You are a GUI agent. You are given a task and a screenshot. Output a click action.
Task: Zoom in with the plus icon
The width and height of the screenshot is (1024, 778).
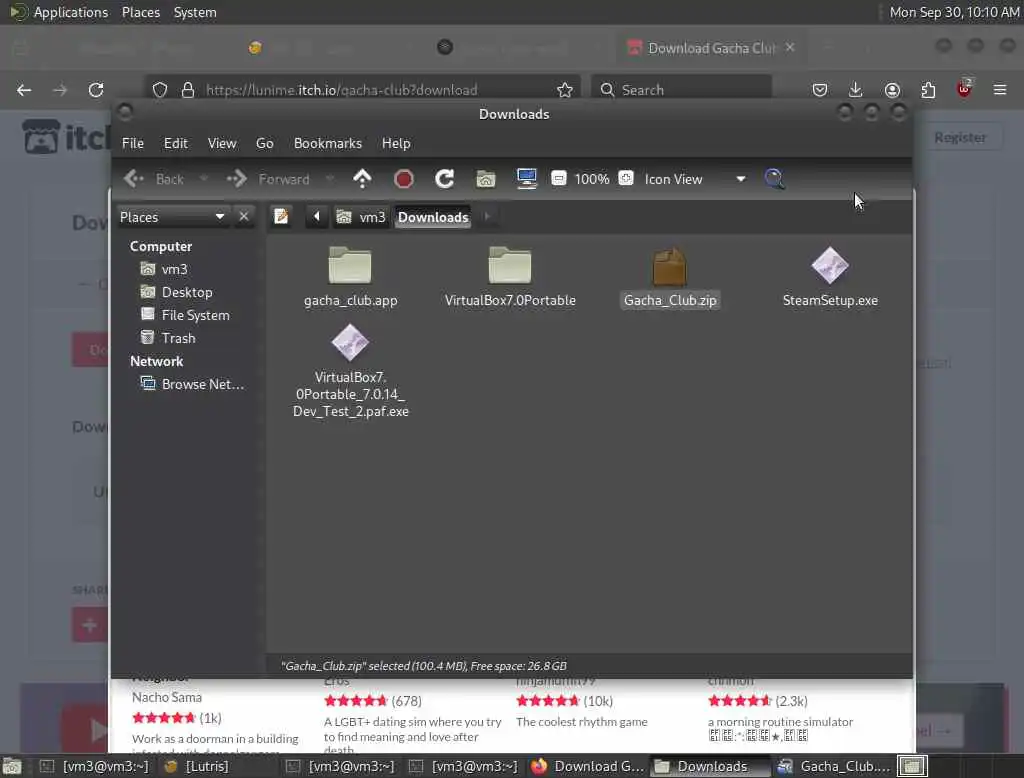(626, 178)
